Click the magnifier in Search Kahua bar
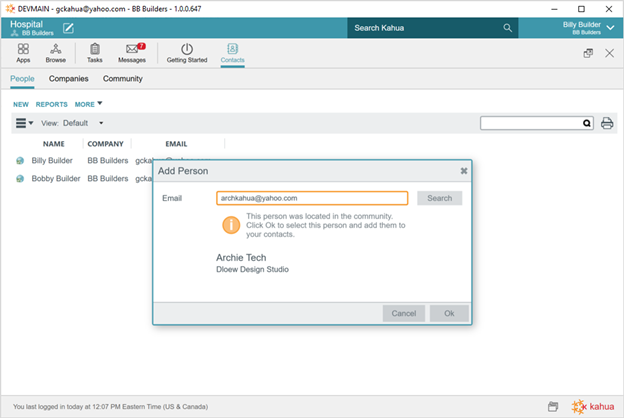 508,28
